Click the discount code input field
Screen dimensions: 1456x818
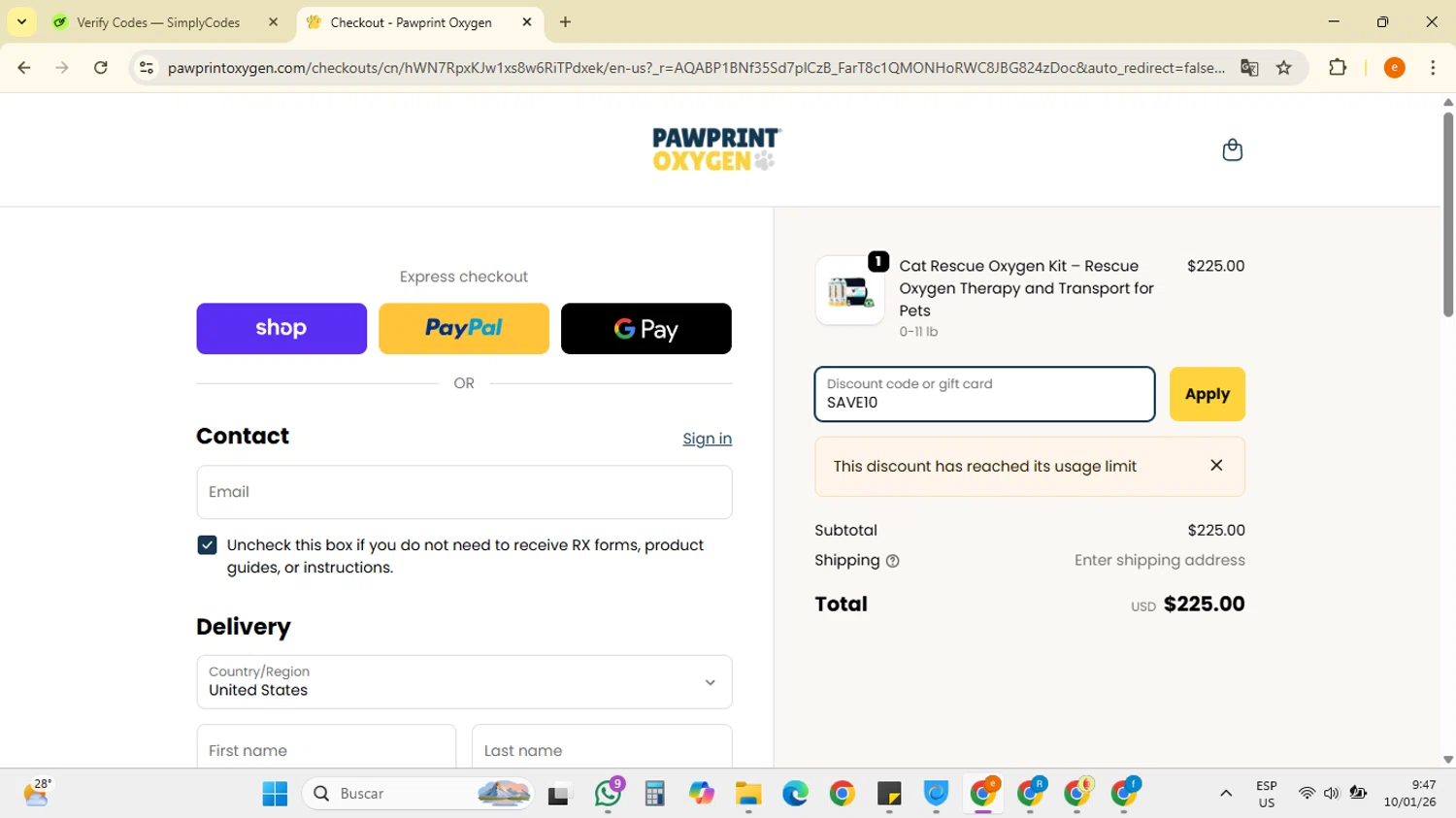984,394
